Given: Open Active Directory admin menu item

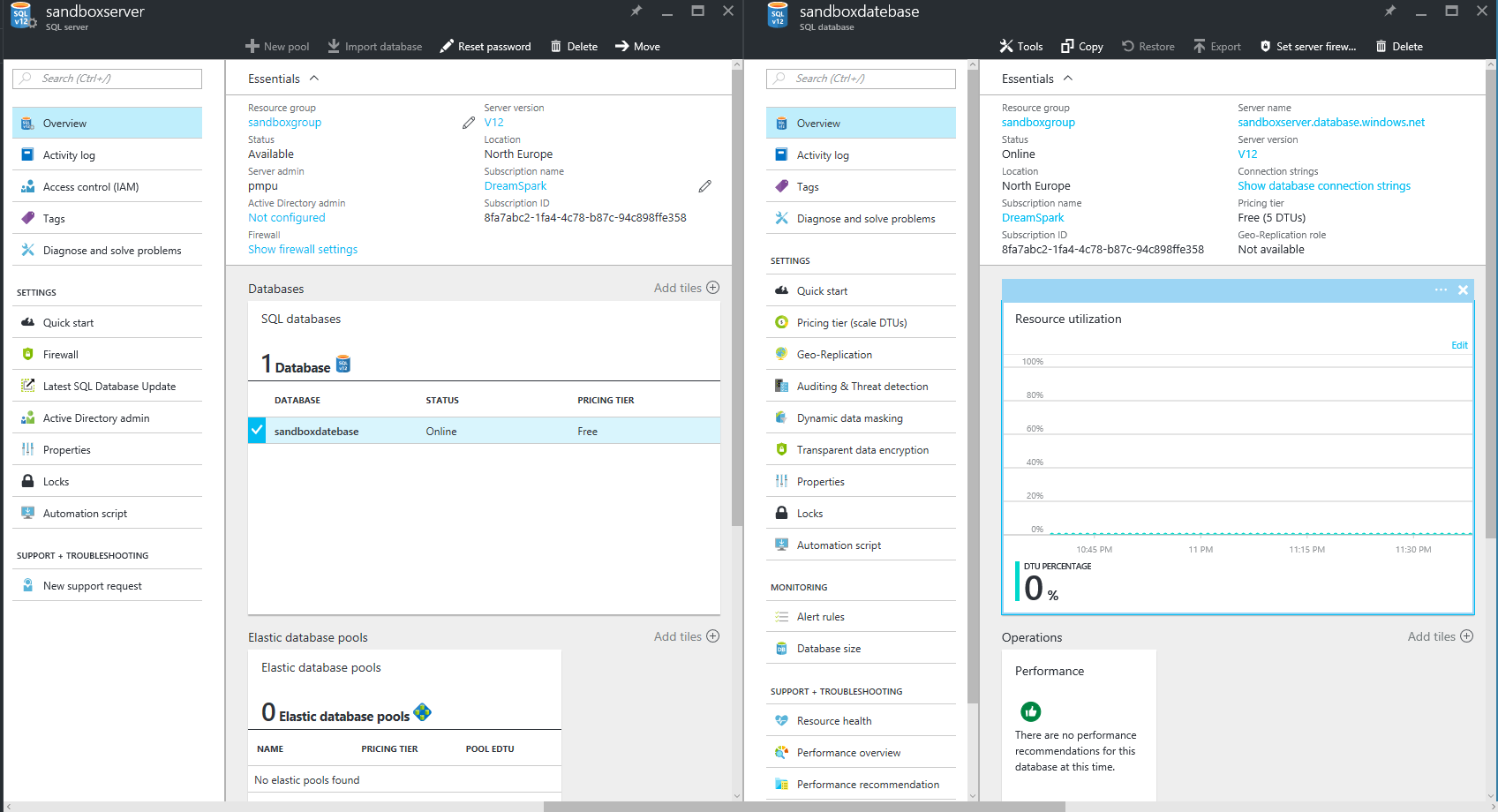Looking at the screenshot, I should pyautogui.click(x=107, y=418).
